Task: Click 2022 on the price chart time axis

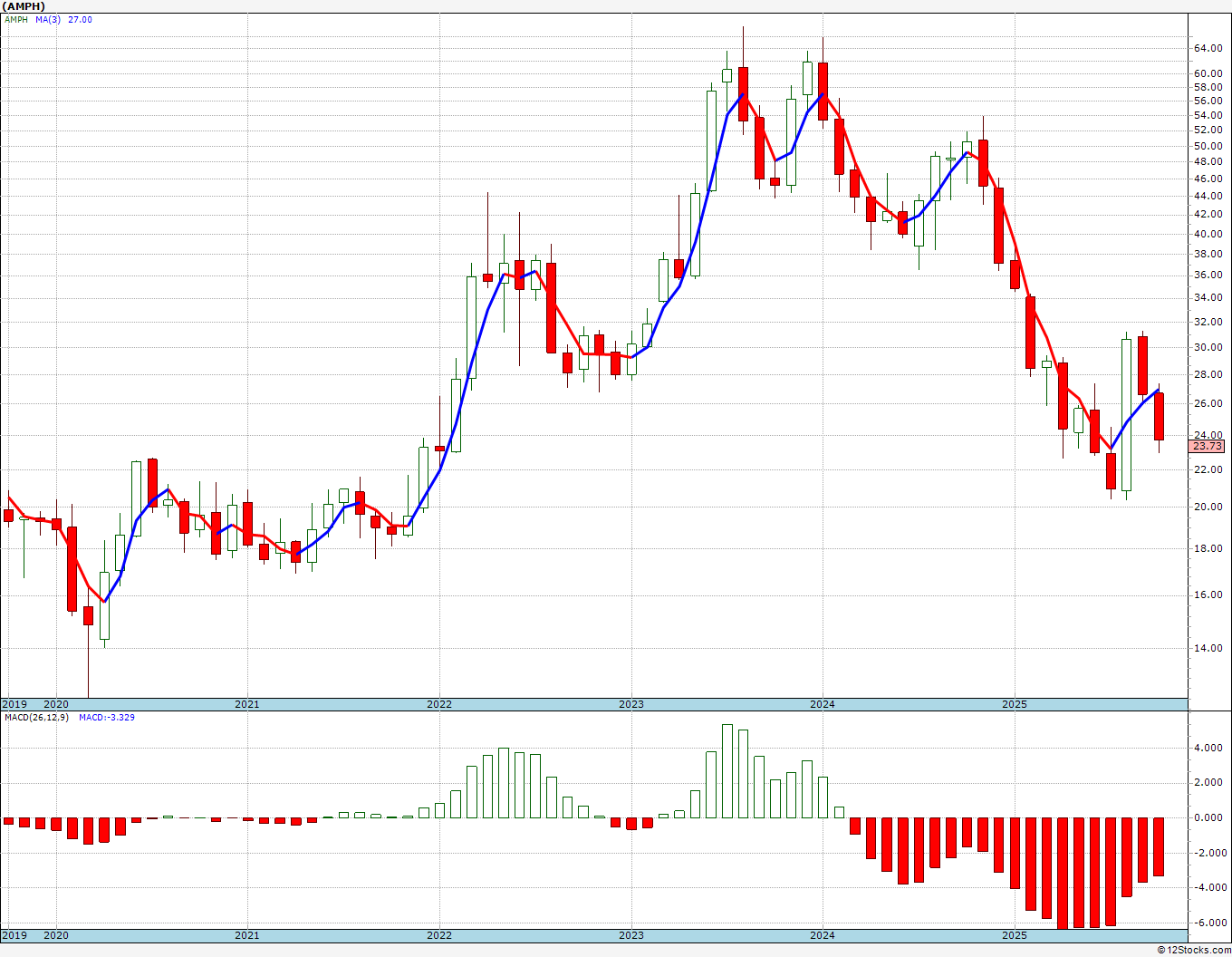Action: 439,704
